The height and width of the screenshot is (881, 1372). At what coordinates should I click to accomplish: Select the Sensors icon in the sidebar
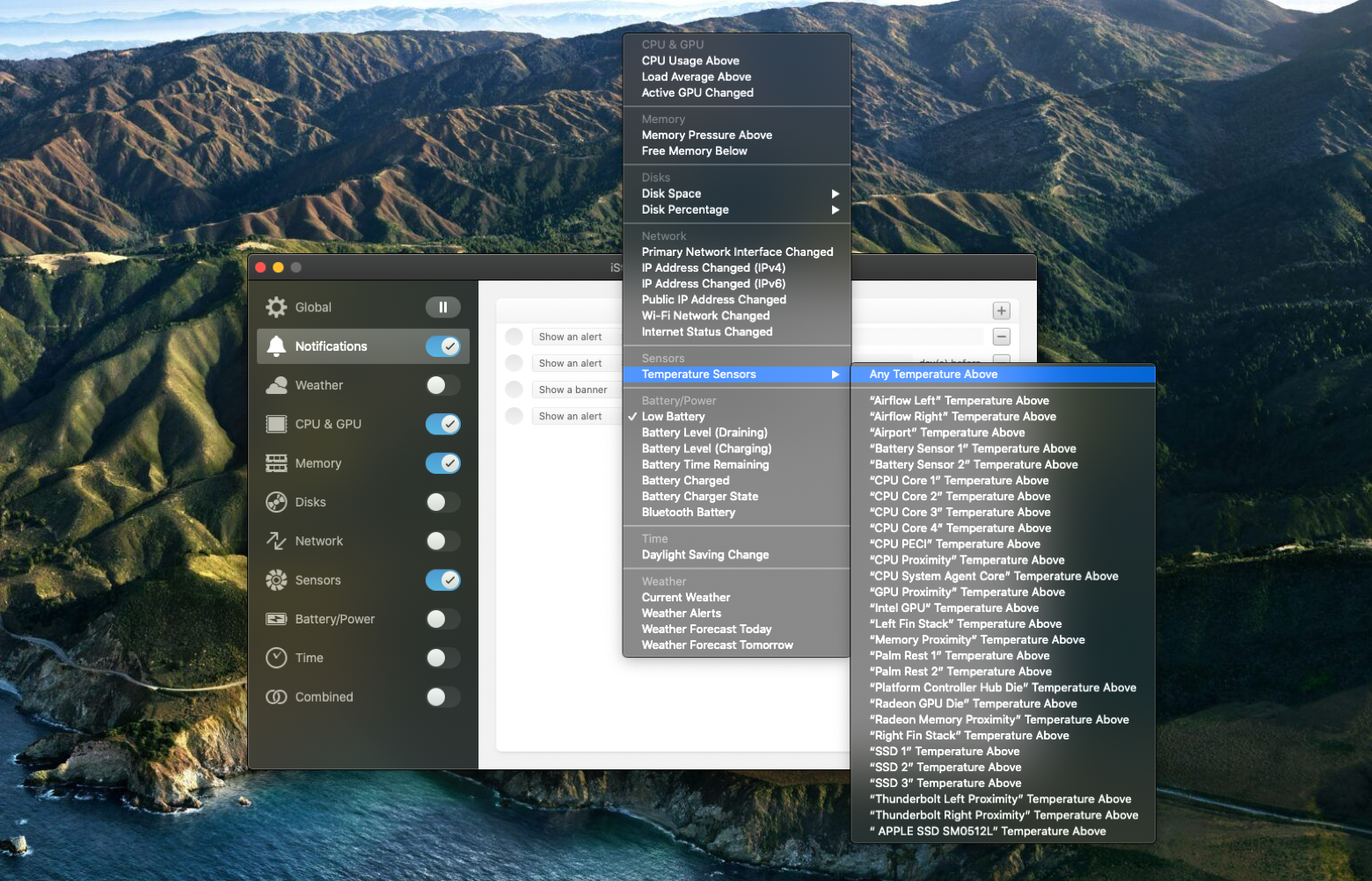point(276,579)
